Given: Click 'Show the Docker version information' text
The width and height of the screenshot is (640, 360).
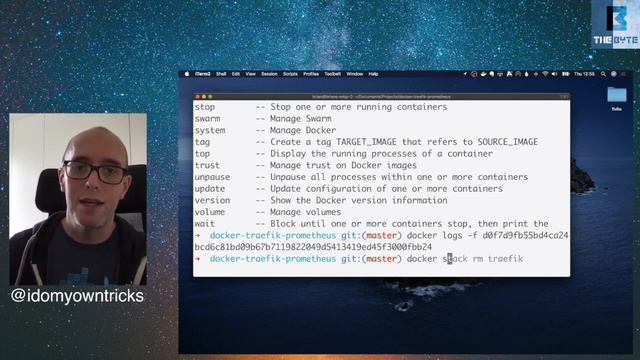Looking at the screenshot, I should tap(358, 200).
